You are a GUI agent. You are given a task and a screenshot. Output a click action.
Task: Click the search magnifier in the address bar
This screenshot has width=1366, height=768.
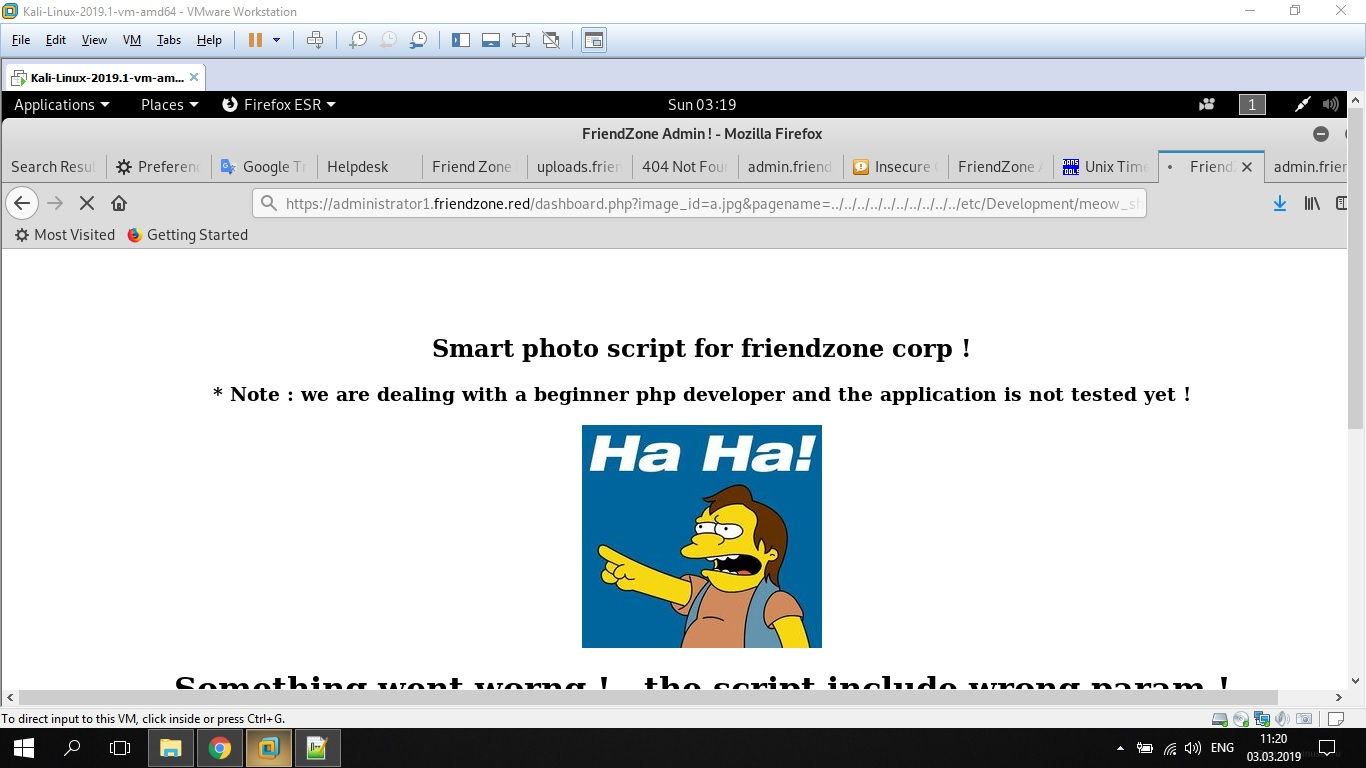click(x=268, y=203)
